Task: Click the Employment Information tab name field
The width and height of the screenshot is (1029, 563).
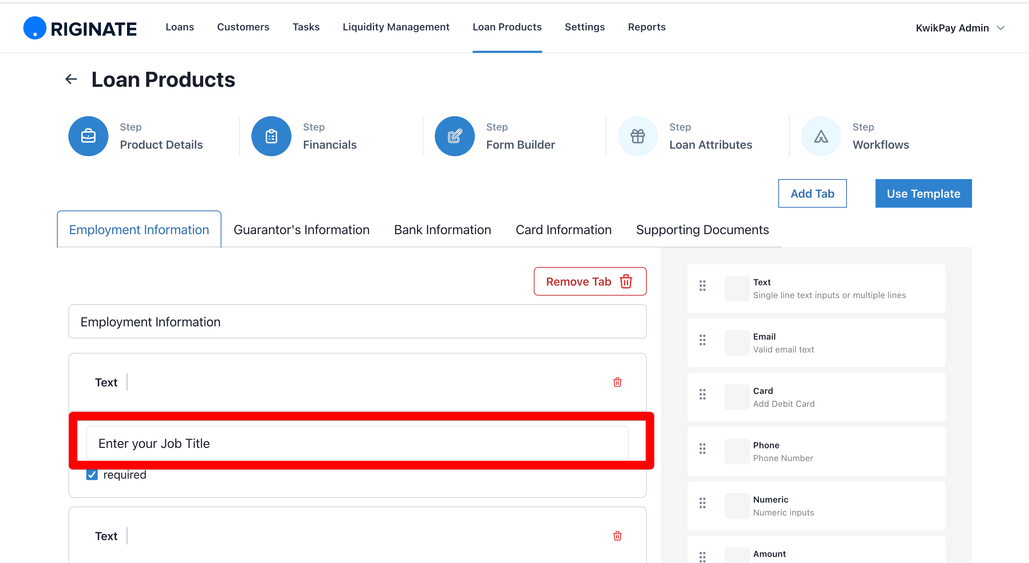Action: (x=357, y=322)
